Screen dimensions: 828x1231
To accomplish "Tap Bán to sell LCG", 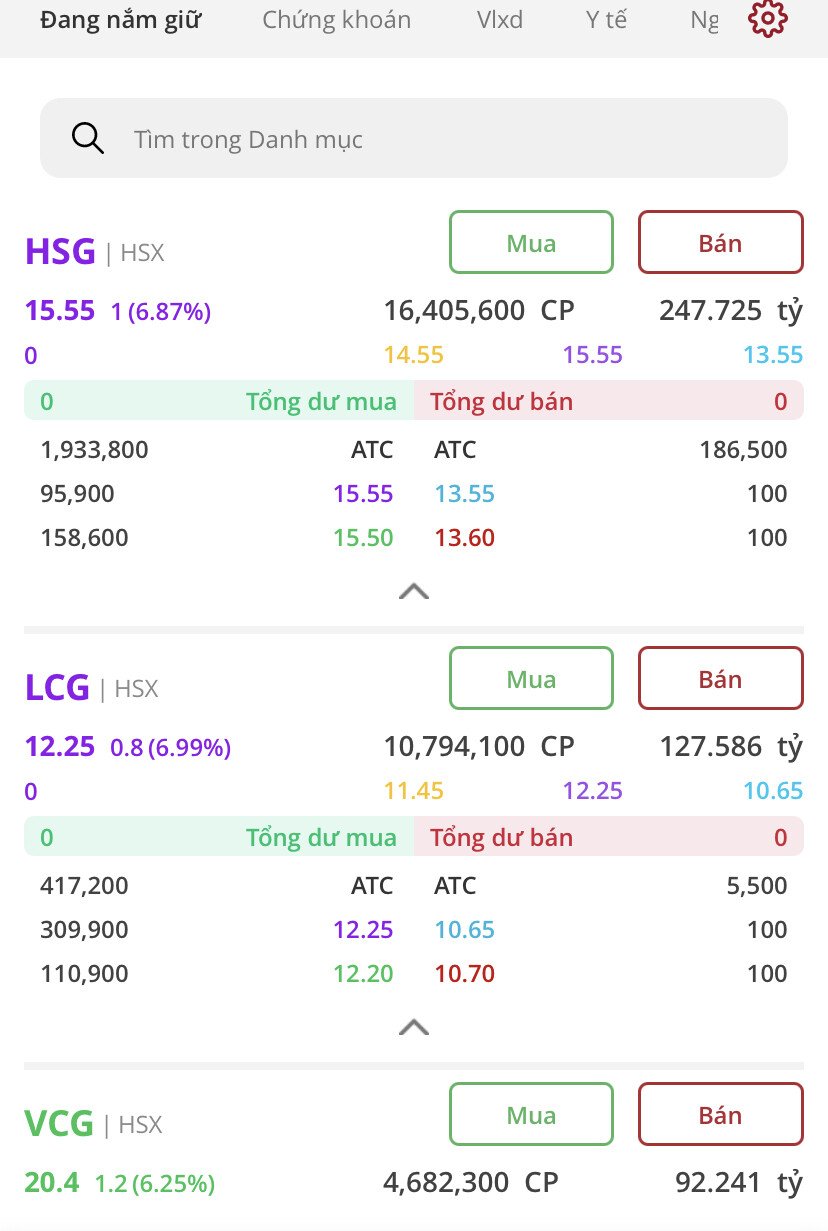I will tap(720, 679).
